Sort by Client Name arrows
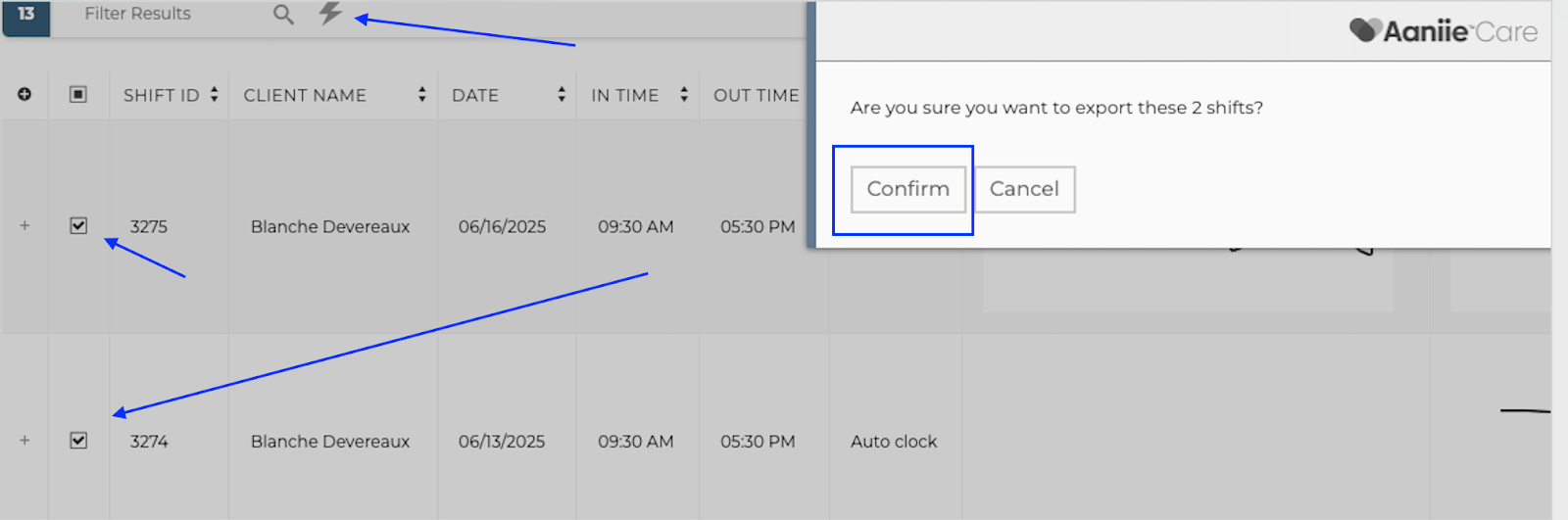This screenshot has height=520, width=1568. [421, 95]
